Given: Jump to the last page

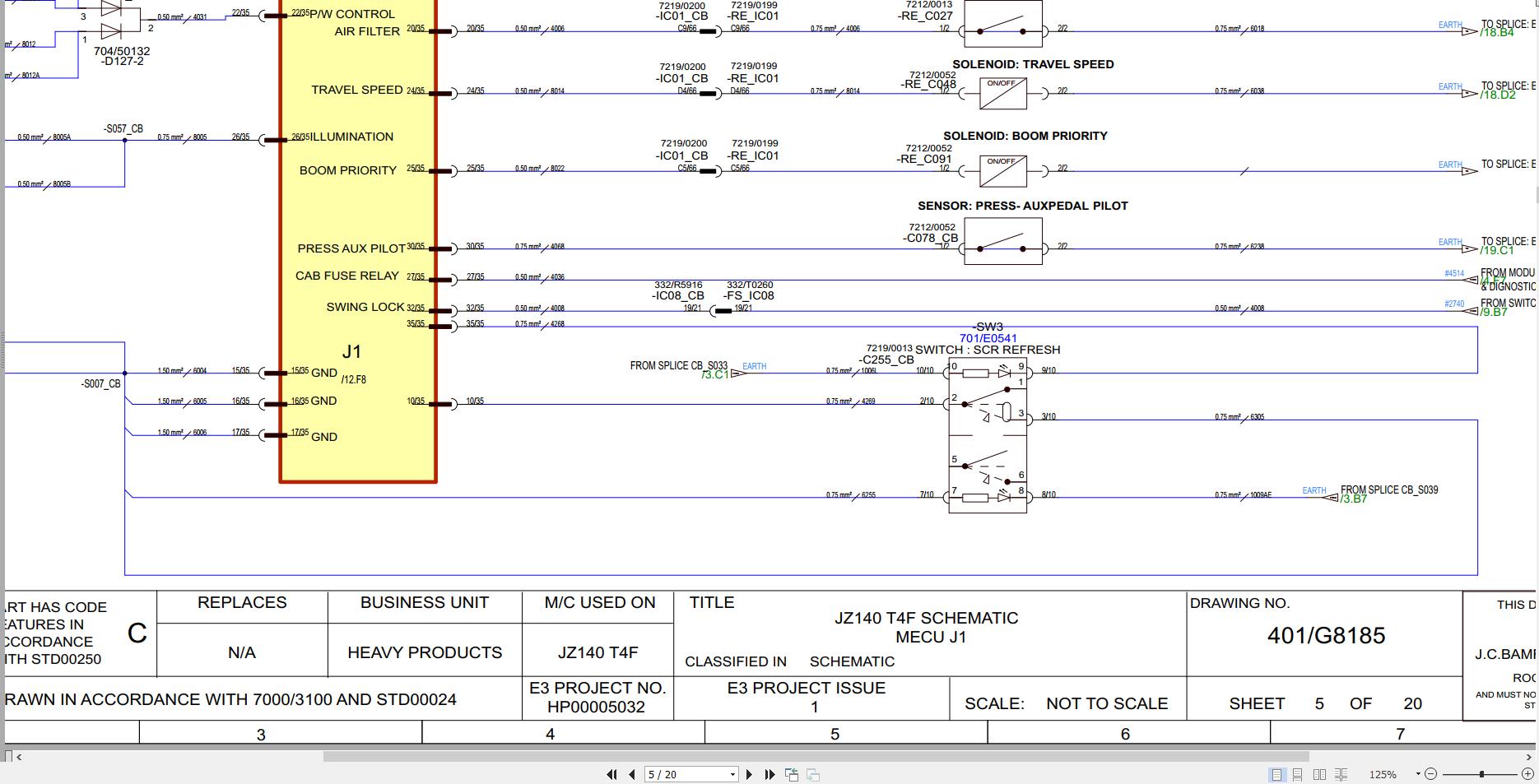Looking at the screenshot, I should point(769,774).
